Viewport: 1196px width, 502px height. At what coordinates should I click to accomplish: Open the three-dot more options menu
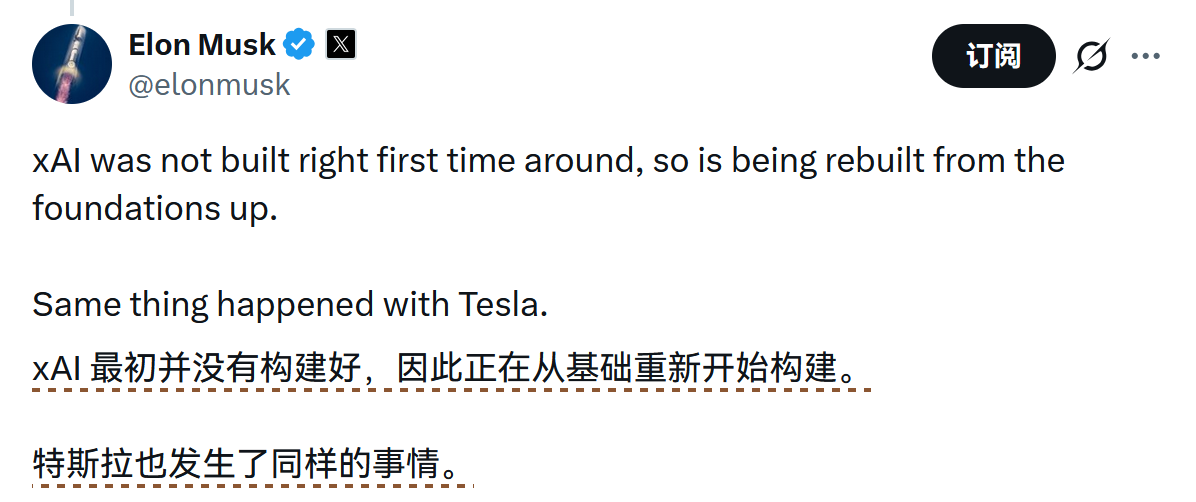1145,57
